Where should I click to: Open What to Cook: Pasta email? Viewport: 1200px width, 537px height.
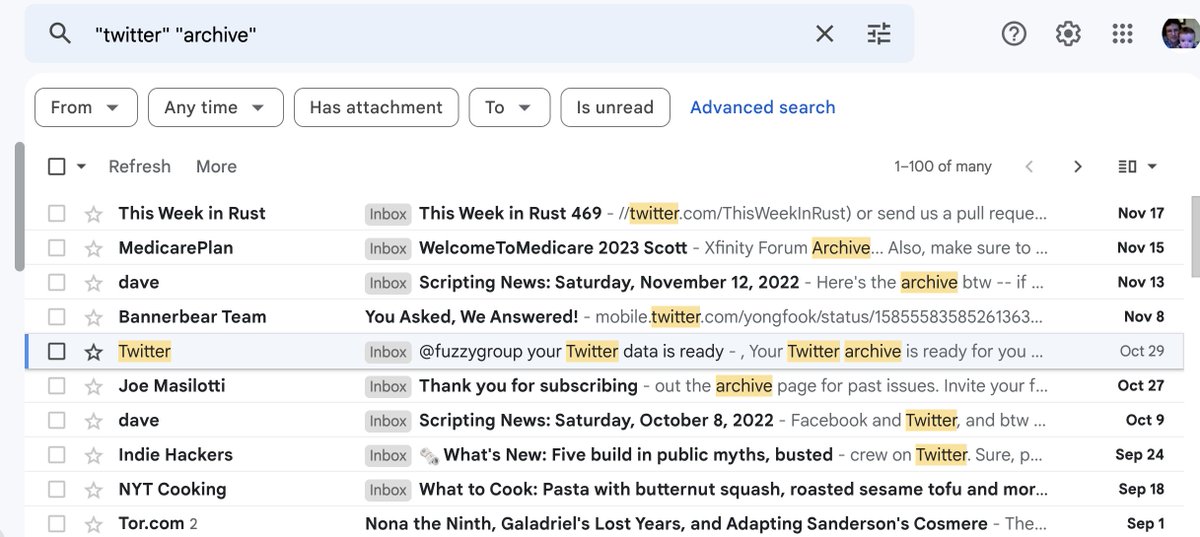pos(604,489)
